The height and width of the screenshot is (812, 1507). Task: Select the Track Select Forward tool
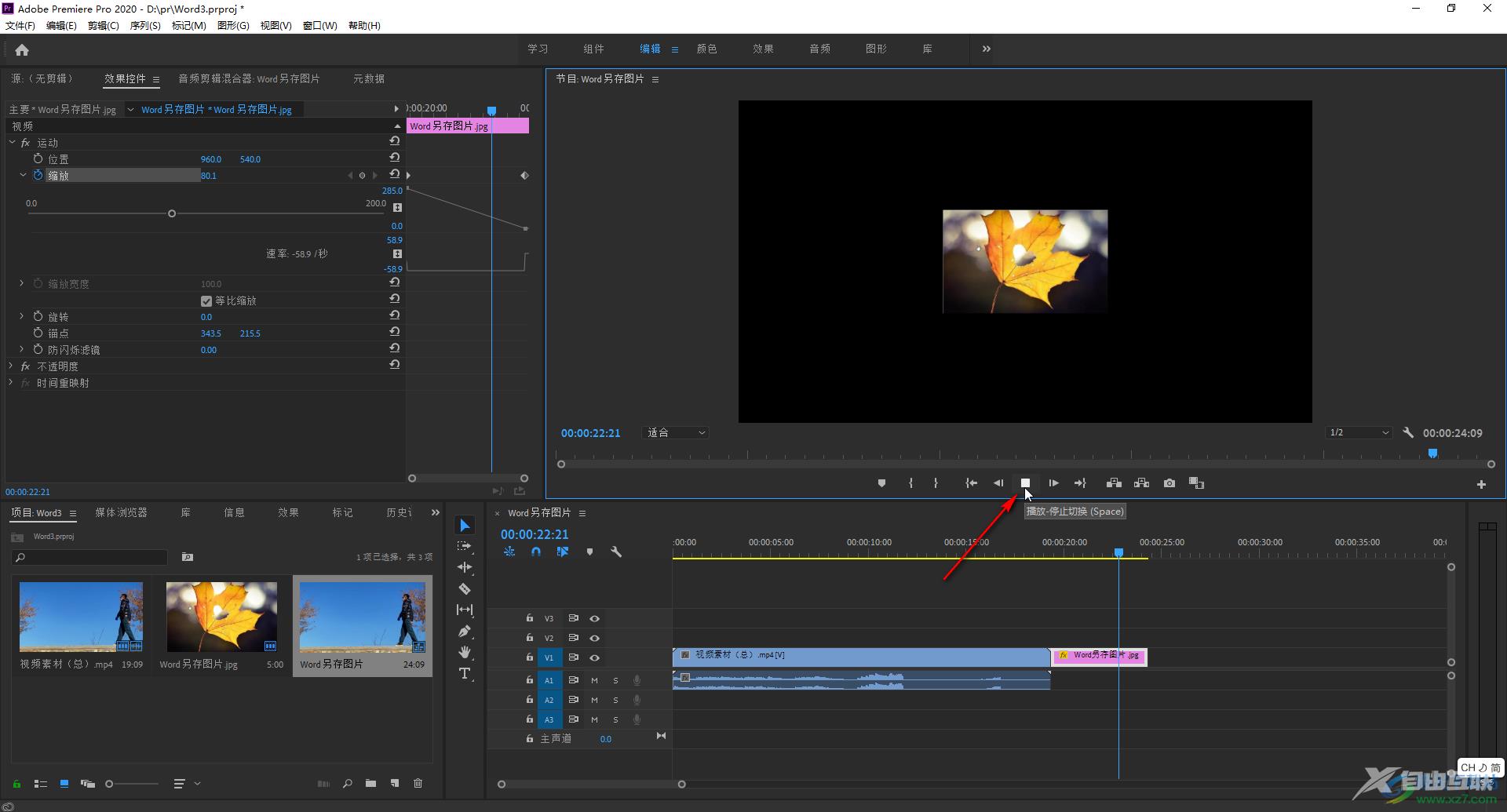point(465,546)
